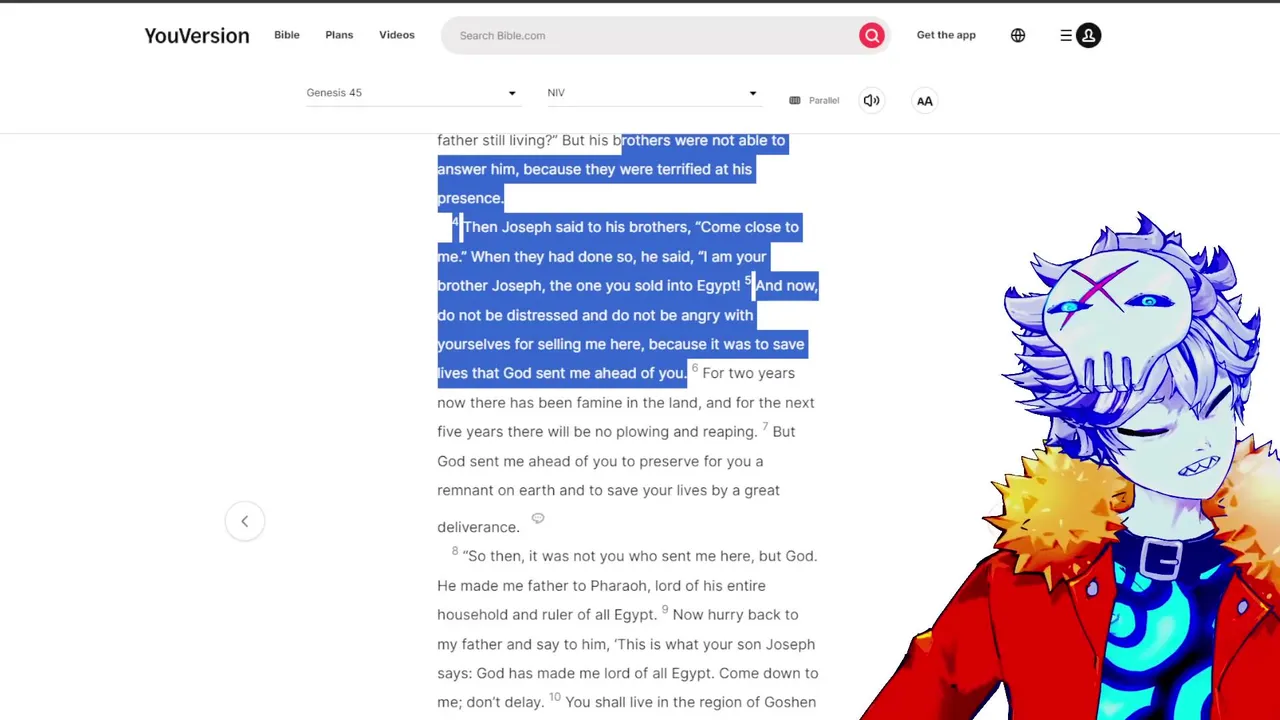Click the highlighted text "Then Joseph said to his brothers"

(x=576, y=227)
